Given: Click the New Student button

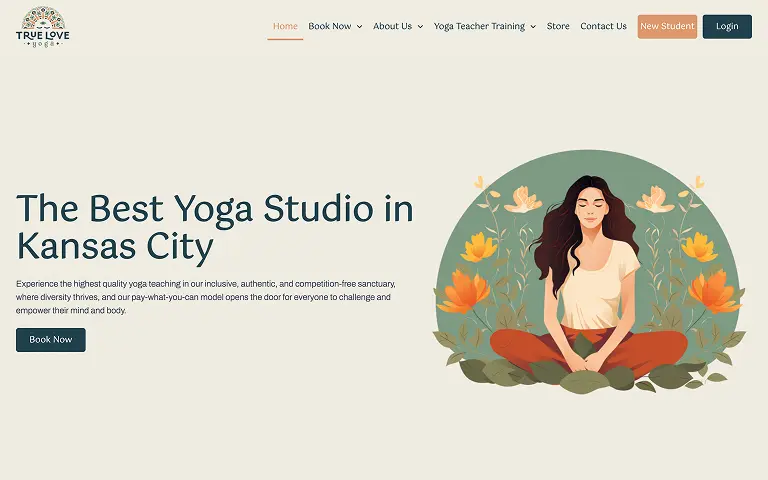Looking at the screenshot, I should point(667,26).
